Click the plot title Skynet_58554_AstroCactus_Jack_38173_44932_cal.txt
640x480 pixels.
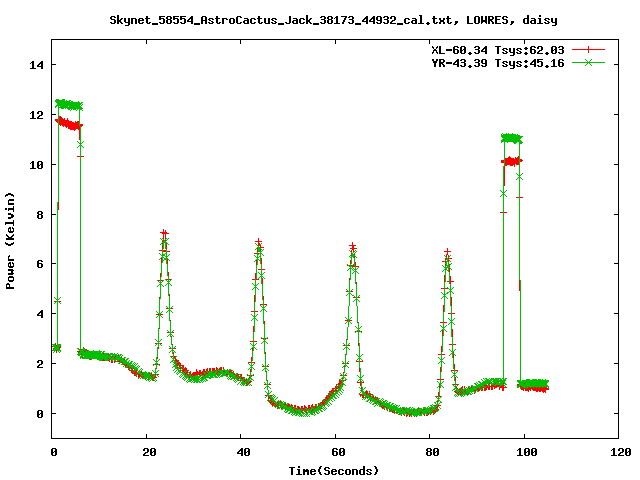point(281,20)
